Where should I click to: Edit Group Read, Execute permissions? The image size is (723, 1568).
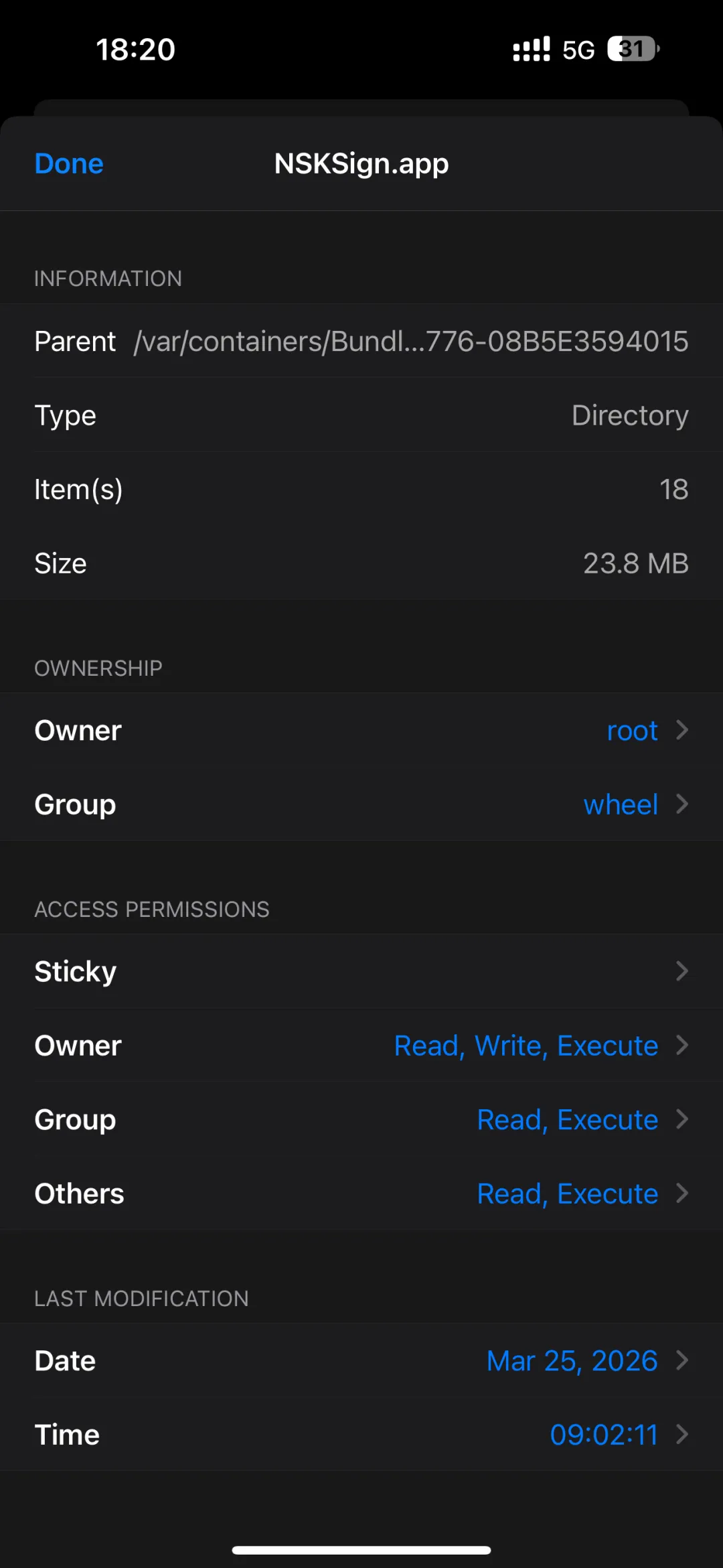361,1119
